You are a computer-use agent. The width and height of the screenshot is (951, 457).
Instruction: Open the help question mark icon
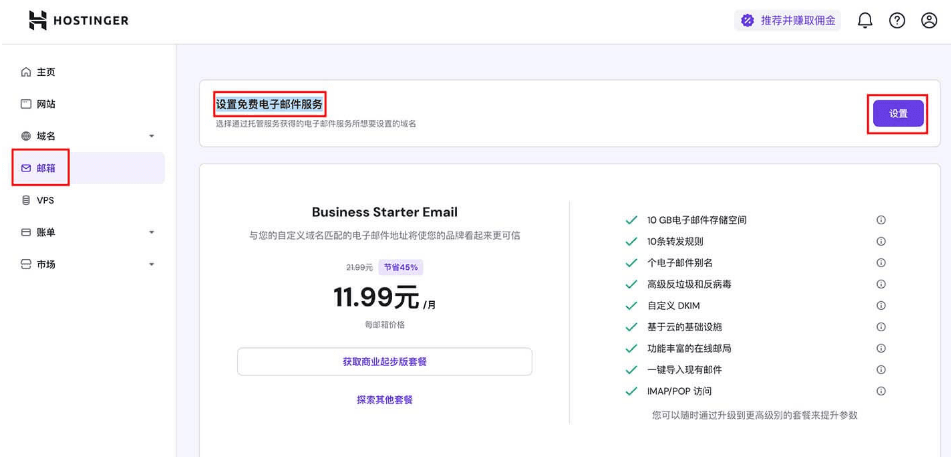pos(897,20)
